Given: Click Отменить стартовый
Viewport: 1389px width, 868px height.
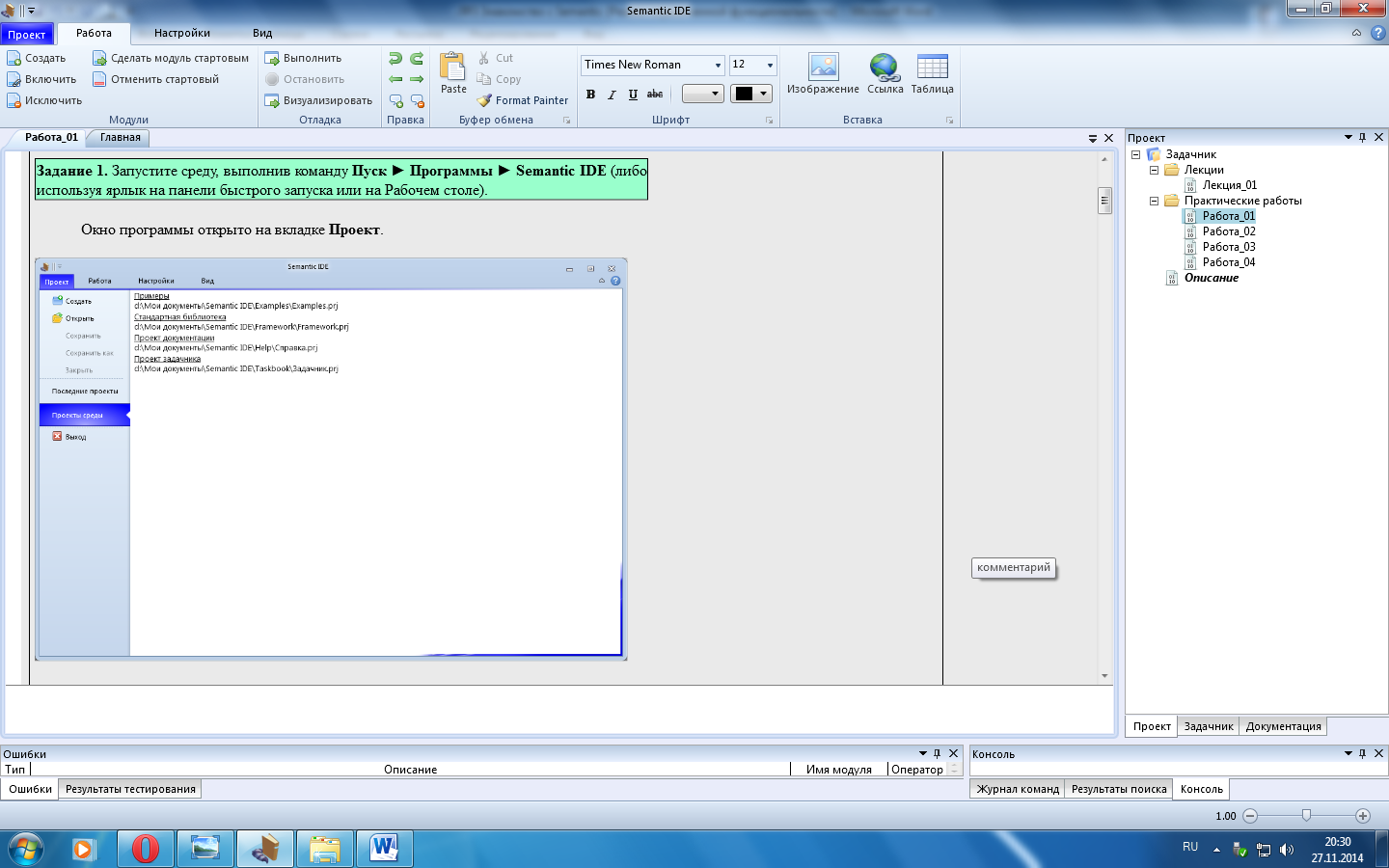Looking at the screenshot, I should pyautogui.click(x=156, y=79).
